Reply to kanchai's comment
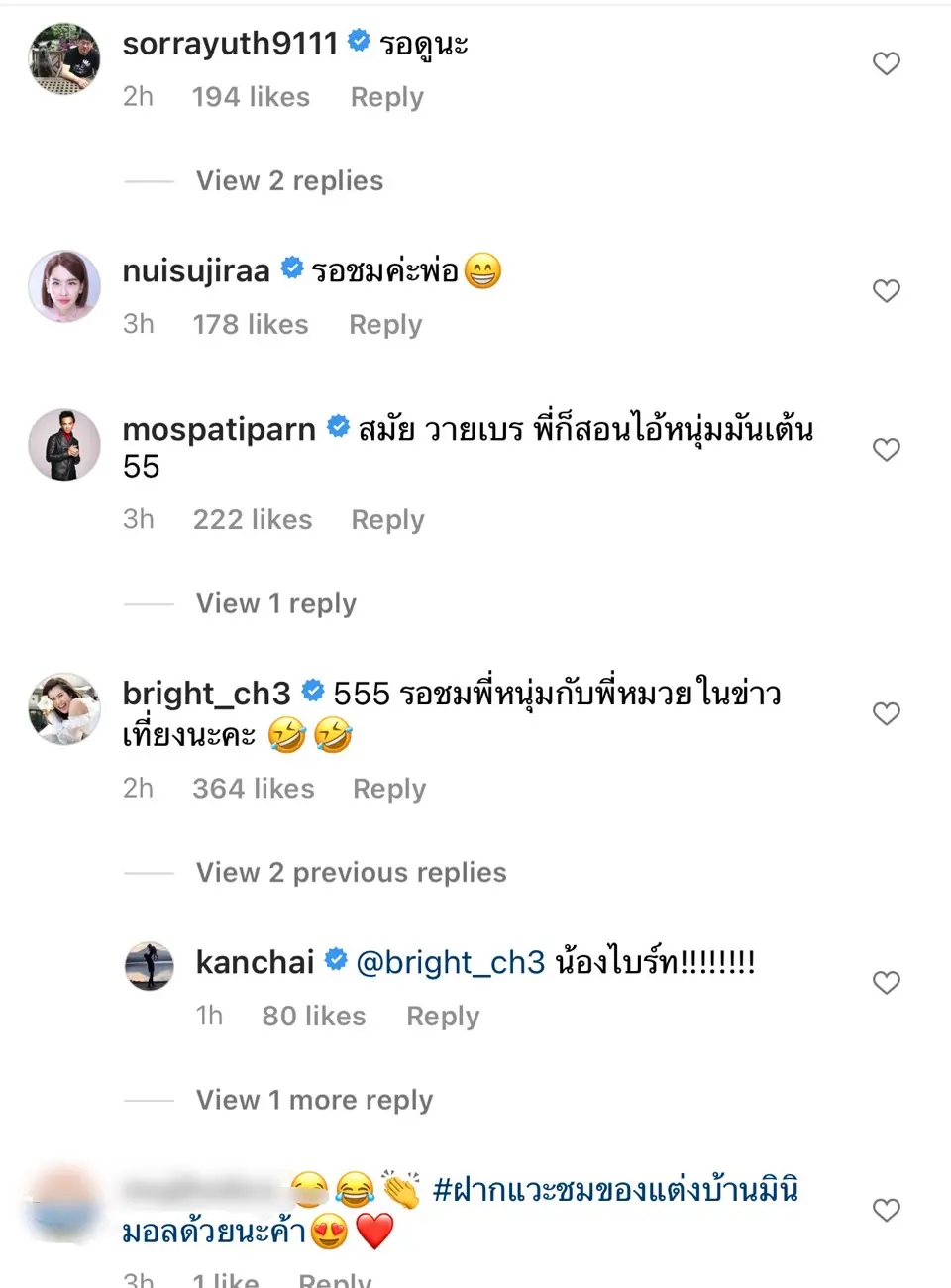 click(443, 1017)
